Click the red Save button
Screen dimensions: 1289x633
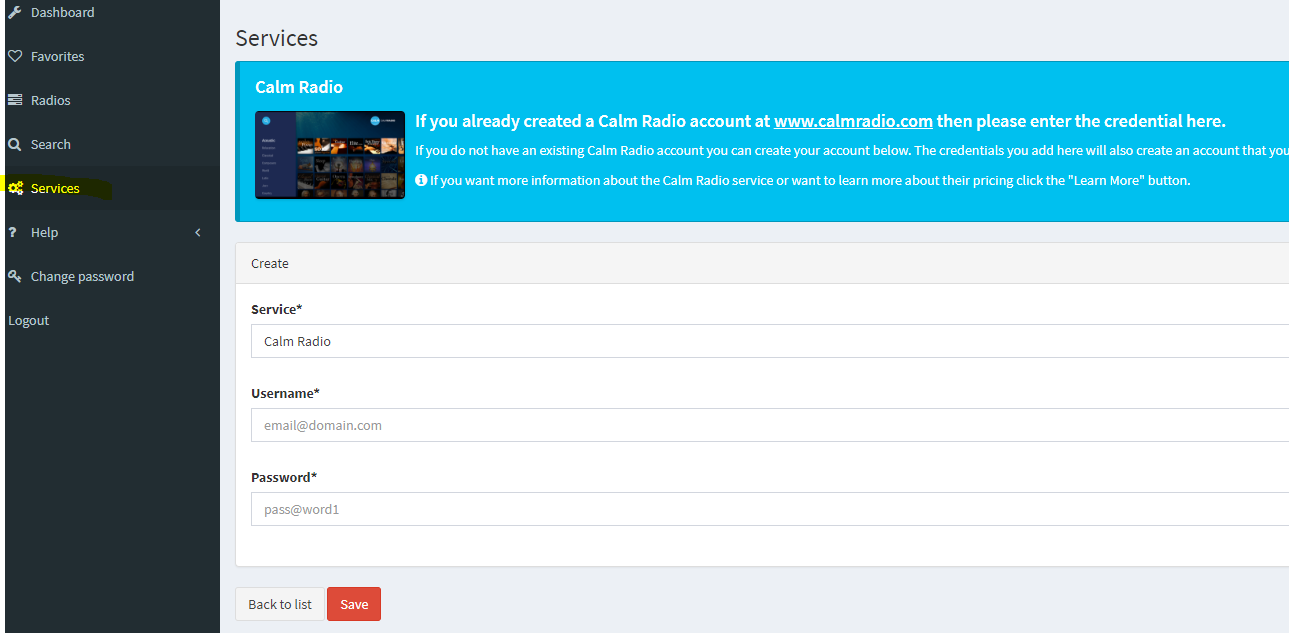354,604
